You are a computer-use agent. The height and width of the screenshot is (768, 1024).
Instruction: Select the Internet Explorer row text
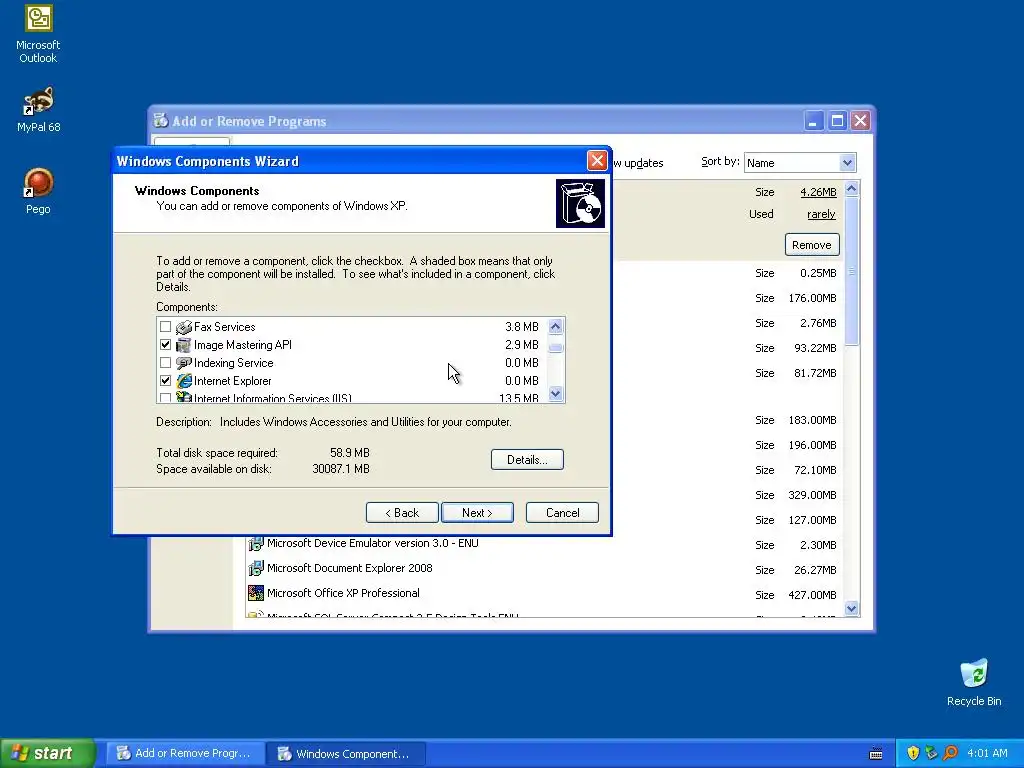tap(232, 381)
